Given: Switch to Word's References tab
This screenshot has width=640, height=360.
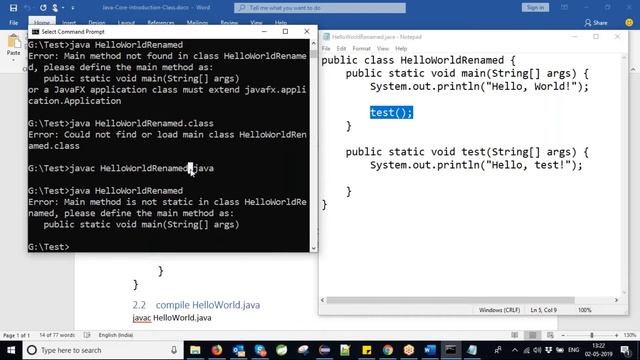Looking at the screenshot, I should (161, 23).
